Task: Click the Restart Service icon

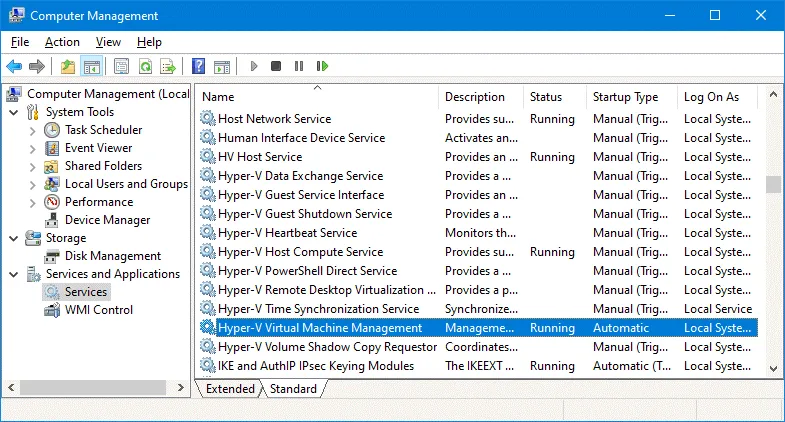Action: click(x=322, y=67)
